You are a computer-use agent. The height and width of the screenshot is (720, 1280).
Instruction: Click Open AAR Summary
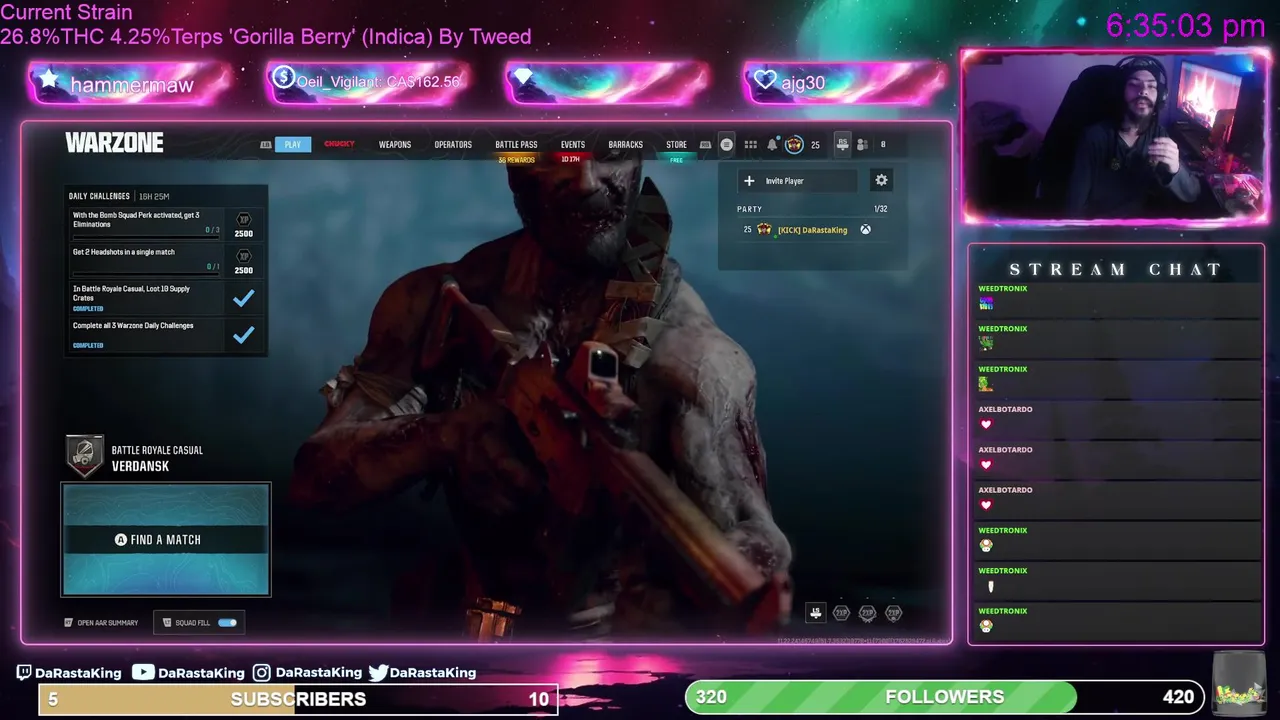click(101, 623)
